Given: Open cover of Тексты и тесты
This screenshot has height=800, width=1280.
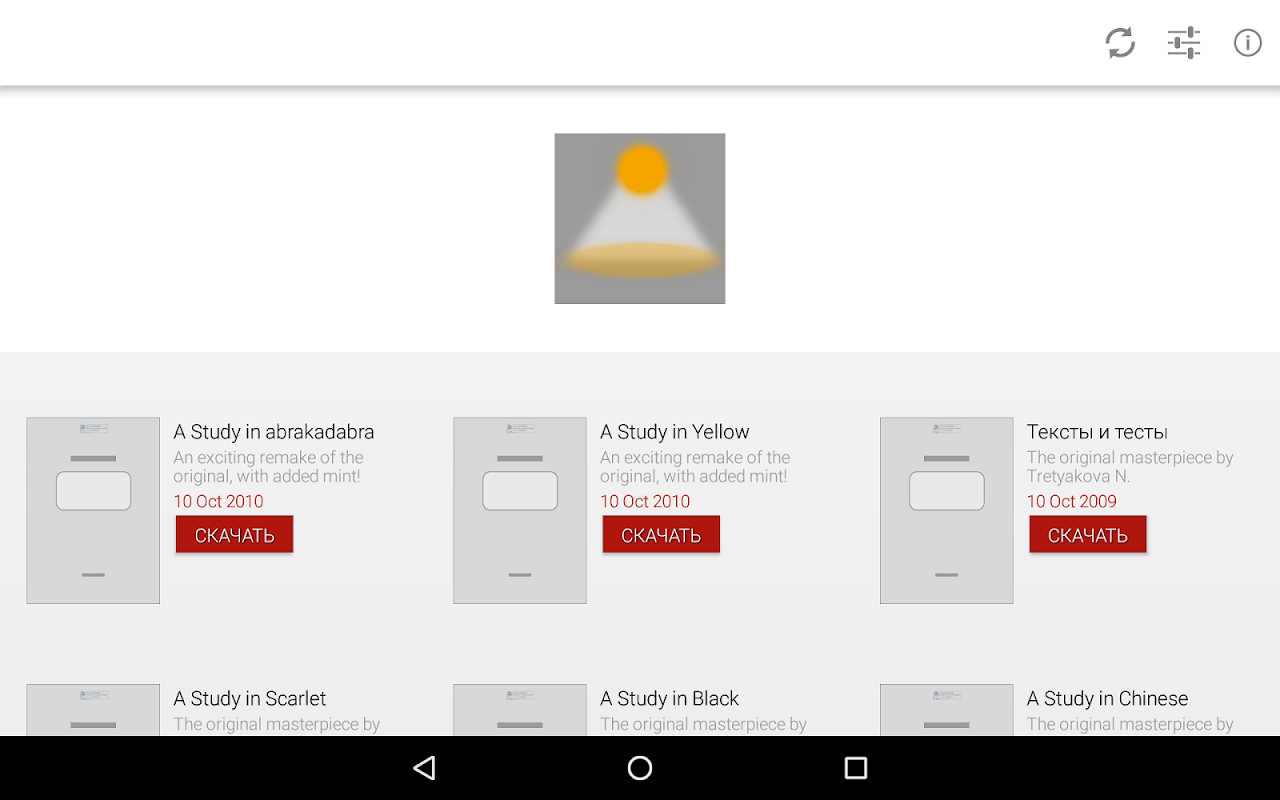Looking at the screenshot, I should tap(947, 510).
